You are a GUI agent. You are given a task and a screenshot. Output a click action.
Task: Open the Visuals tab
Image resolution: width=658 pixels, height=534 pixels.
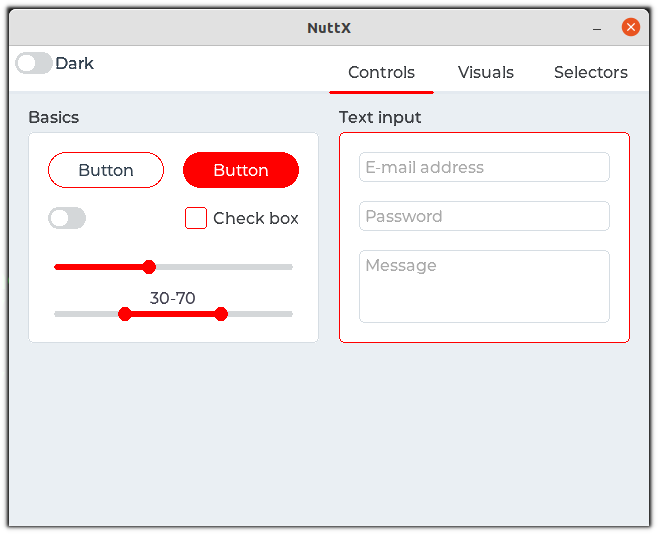click(485, 72)
